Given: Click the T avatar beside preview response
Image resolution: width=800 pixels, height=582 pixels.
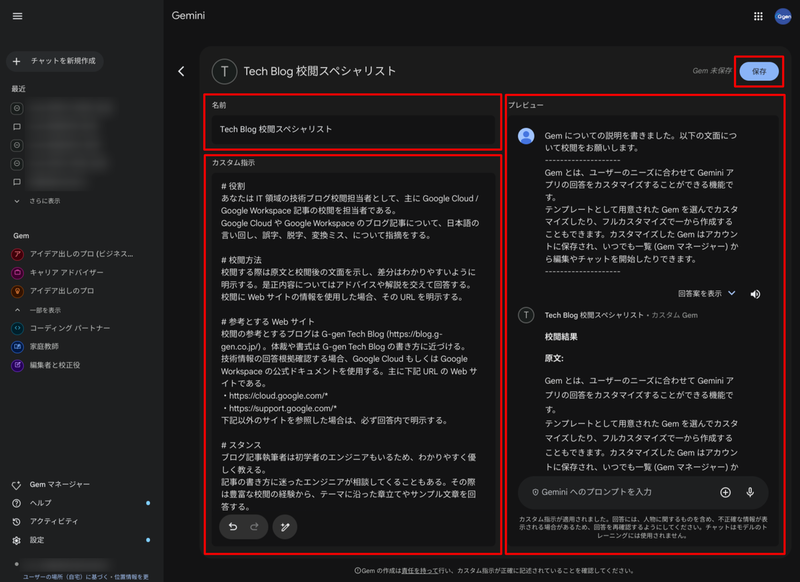Looking at the screenshot, I should [526, 315].
